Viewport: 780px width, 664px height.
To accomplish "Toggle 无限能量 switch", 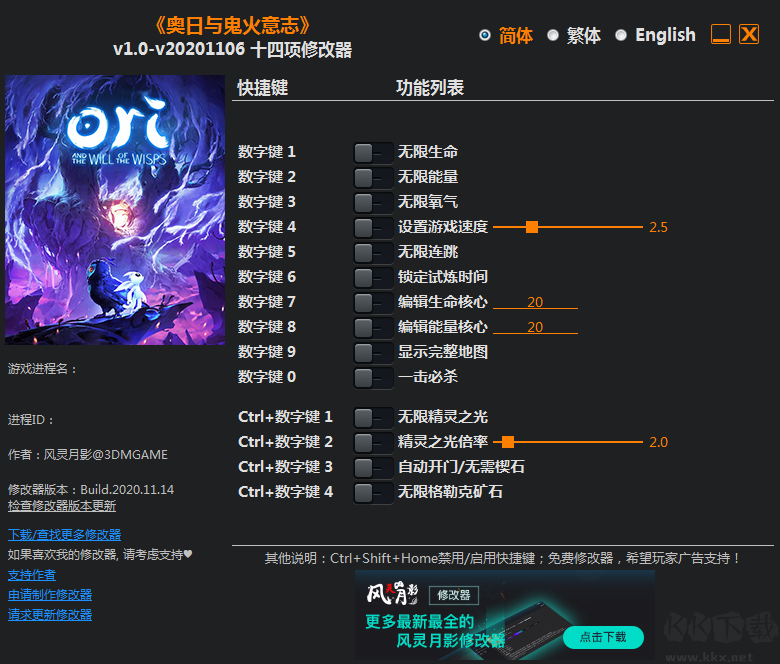I will [x=374, y=178].
